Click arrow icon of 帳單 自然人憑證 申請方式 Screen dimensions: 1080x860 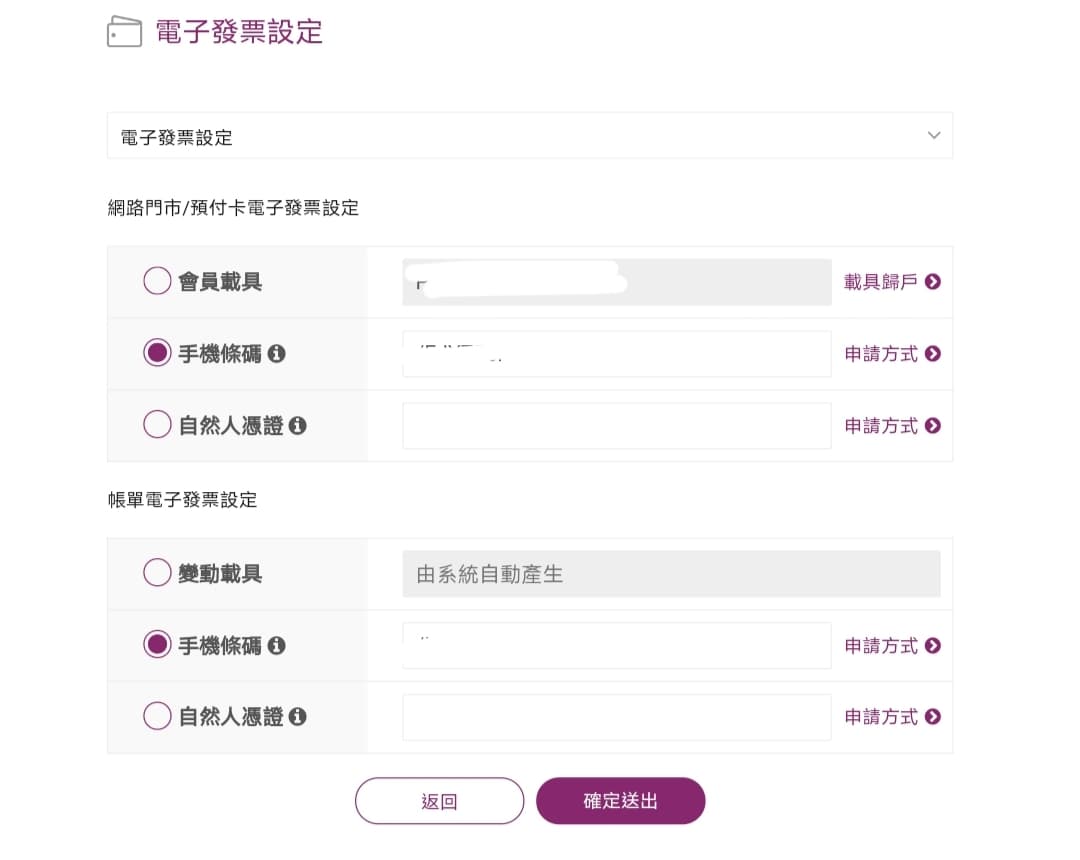(x=933, y=717)
